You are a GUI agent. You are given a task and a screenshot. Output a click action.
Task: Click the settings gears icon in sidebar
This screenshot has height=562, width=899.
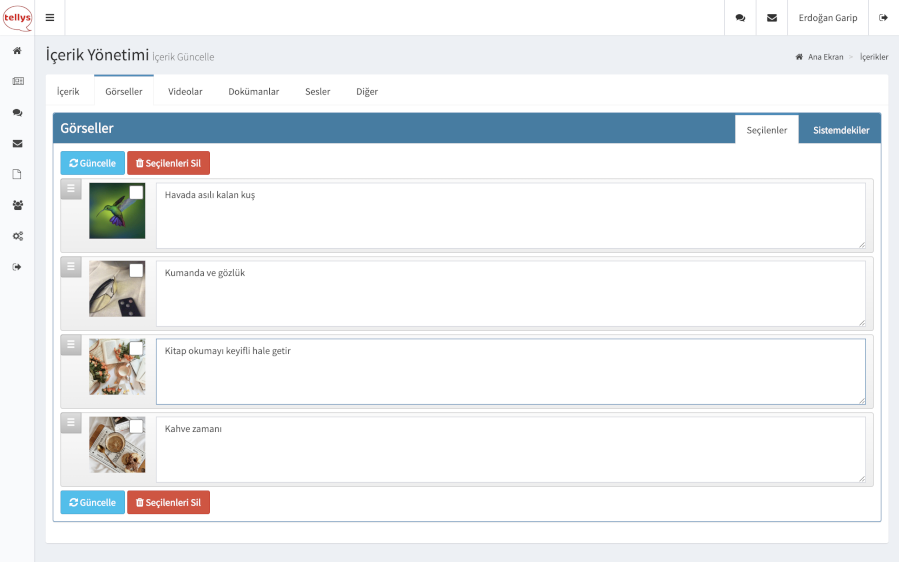[17, 236]
